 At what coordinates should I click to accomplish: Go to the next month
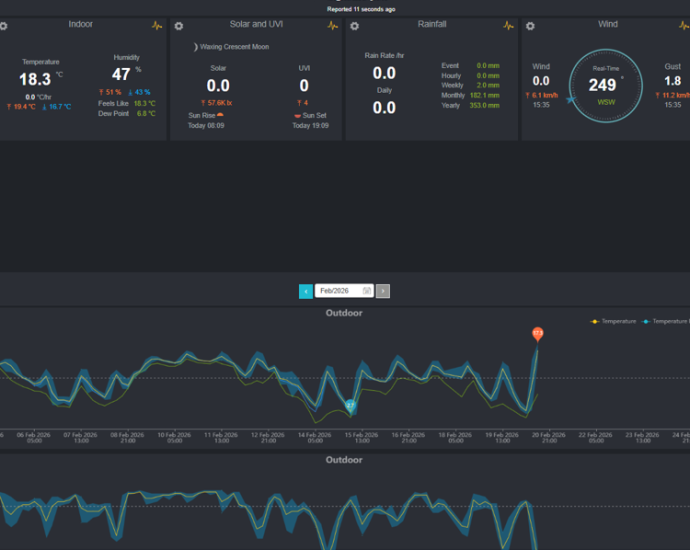click(x=383, y=291)
